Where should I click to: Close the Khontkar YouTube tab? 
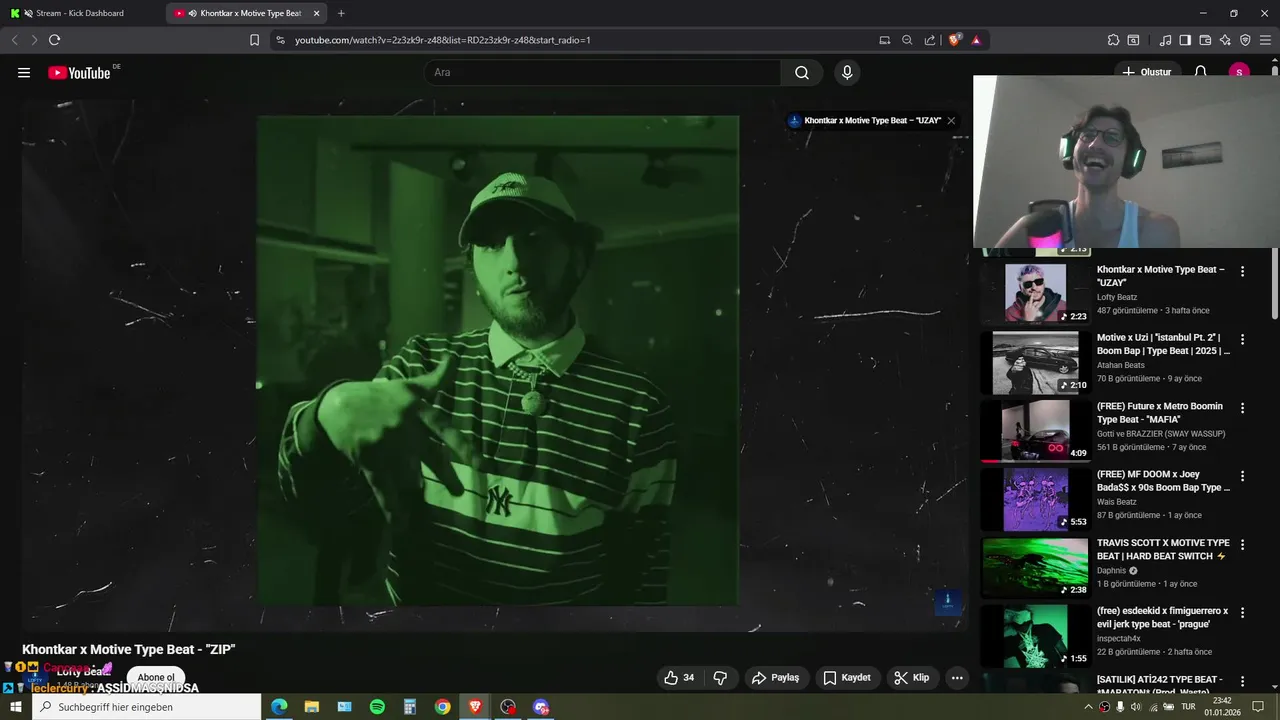tap(317, 13)
